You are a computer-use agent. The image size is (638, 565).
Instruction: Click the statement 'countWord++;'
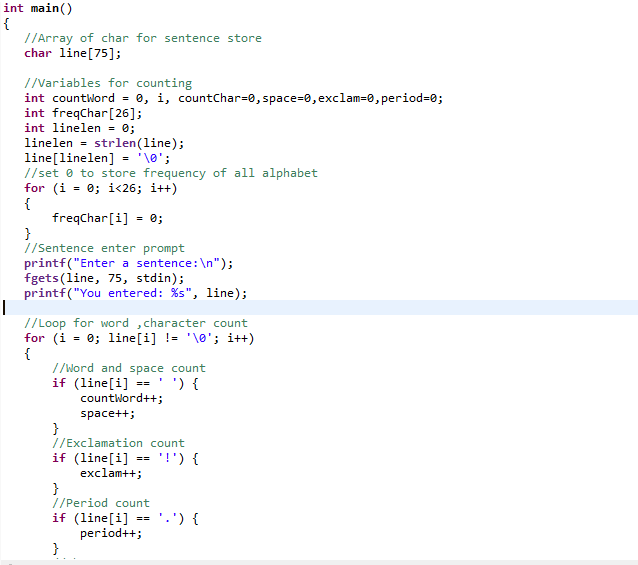(122, 398)
